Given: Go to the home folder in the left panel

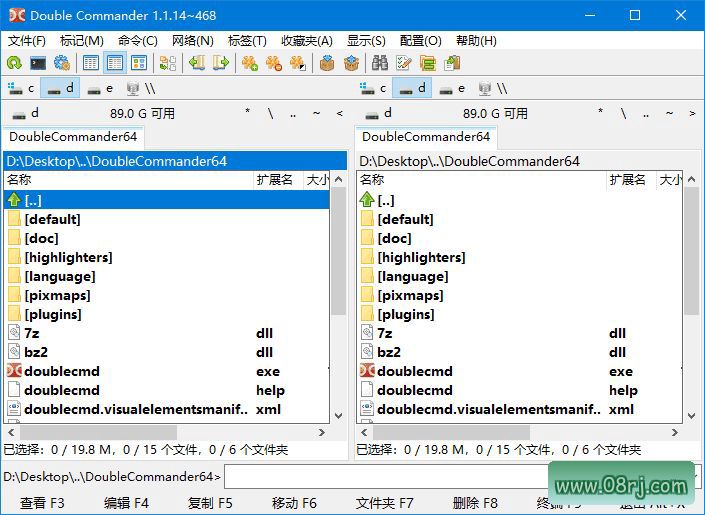Looking at the screenshot, I should click(x=317, y=113).
